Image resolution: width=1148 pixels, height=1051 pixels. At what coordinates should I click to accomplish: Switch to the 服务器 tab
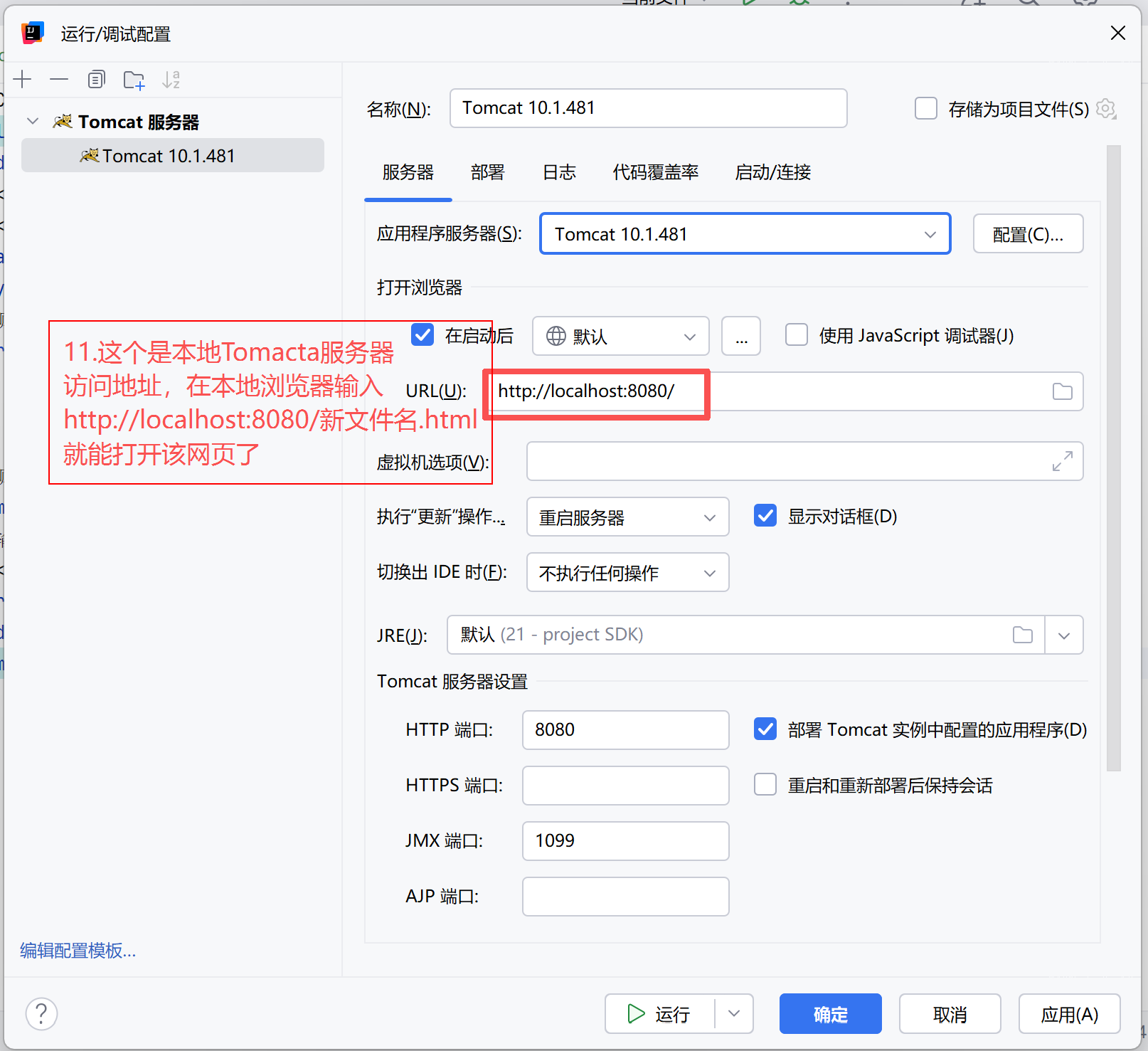pyautogui.click(x=408, y=172)
